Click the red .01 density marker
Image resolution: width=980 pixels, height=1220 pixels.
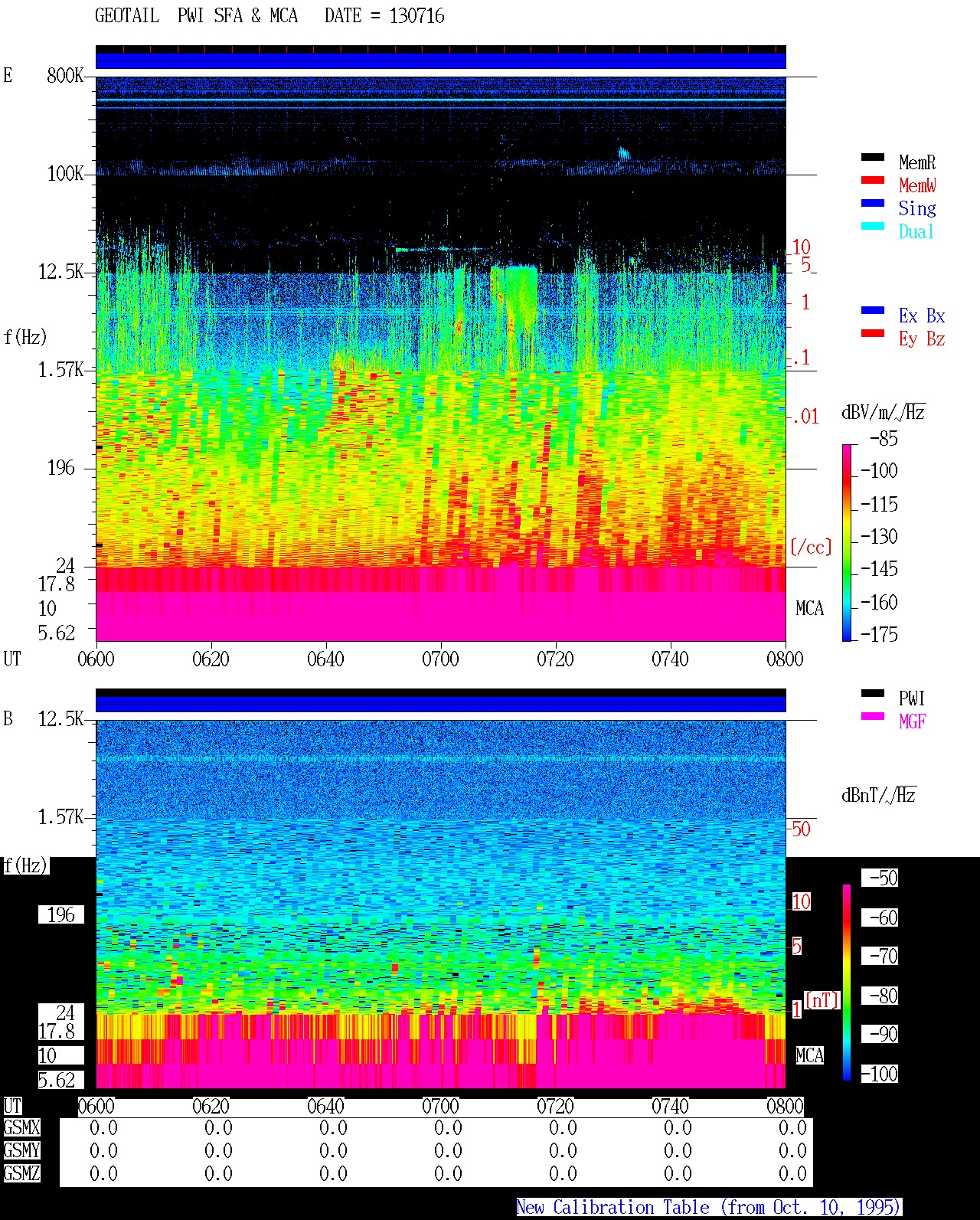pyautogui.click(x=805, y=417)
